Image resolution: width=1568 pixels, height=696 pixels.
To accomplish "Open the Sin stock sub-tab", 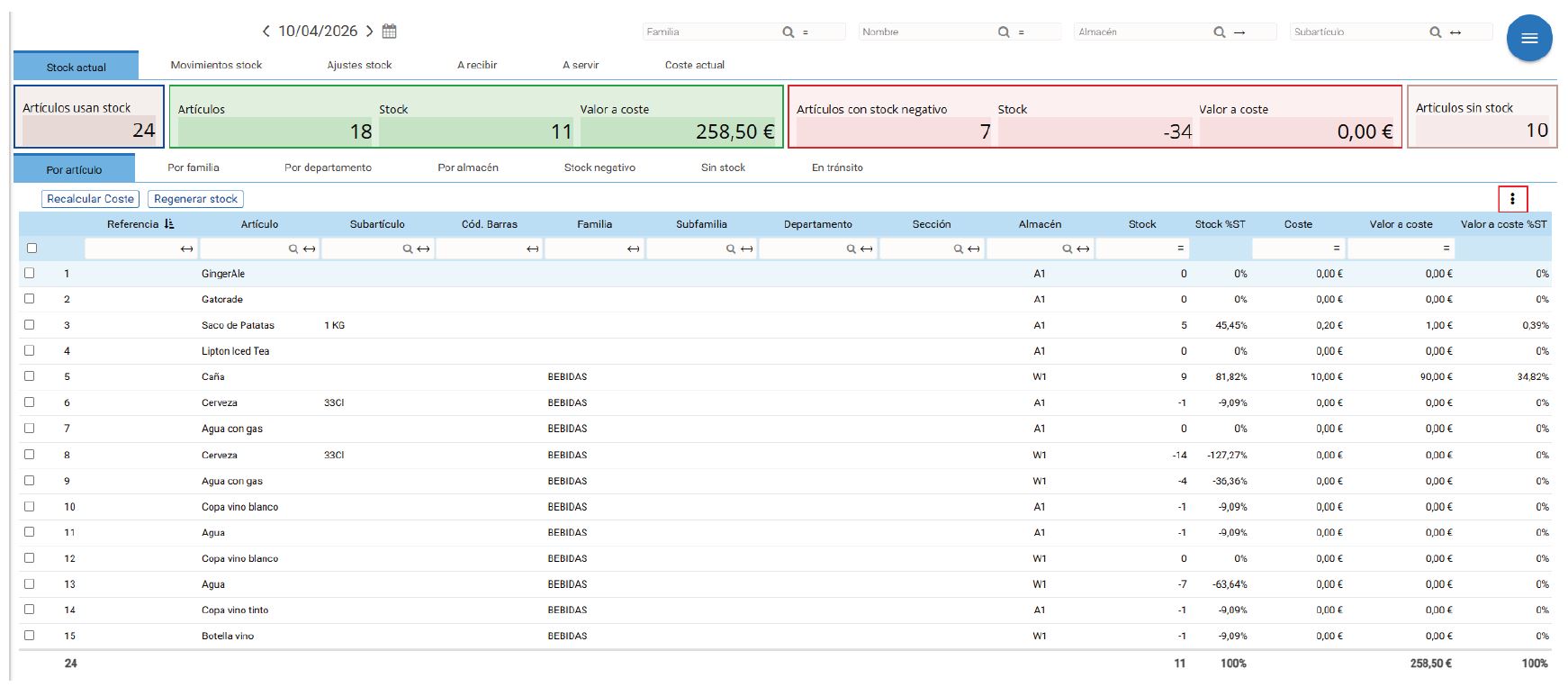I will pos(724,167).
